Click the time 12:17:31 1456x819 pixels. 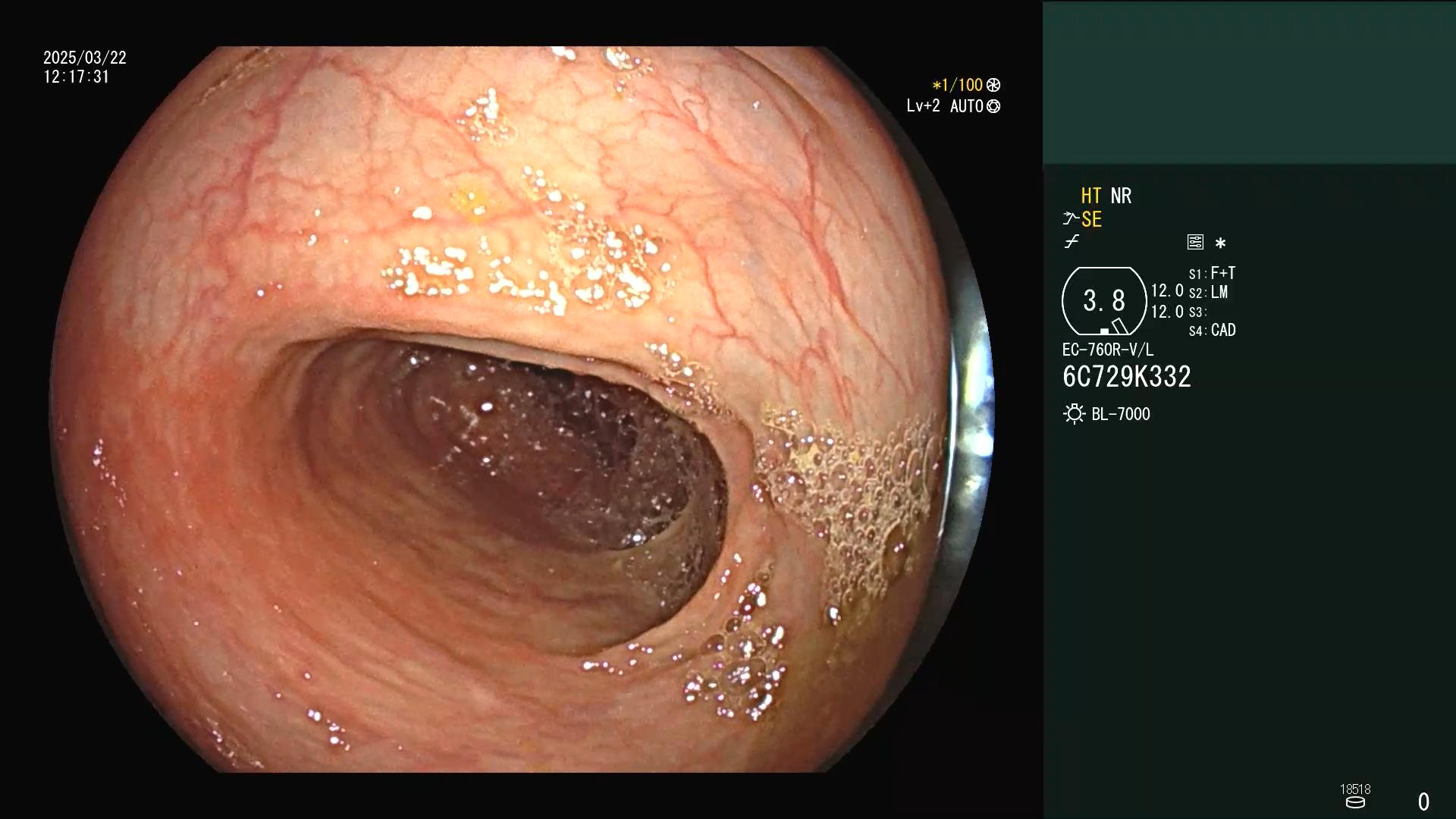pyautogui.click(x=77, y=77)
